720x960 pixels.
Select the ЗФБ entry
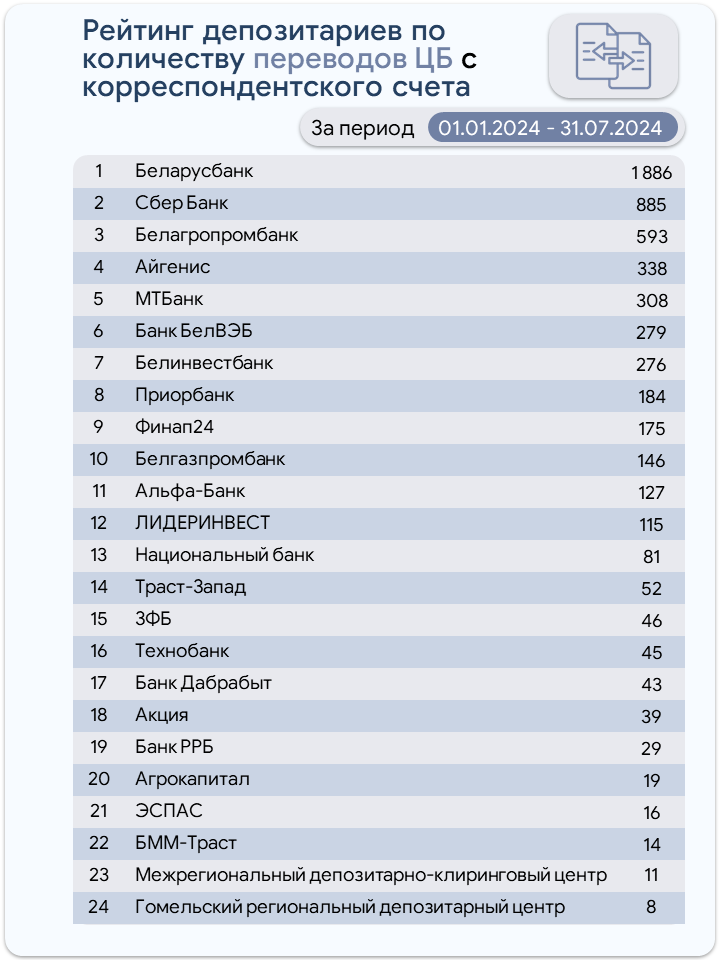pyautogui.click(x=154, y=619)
